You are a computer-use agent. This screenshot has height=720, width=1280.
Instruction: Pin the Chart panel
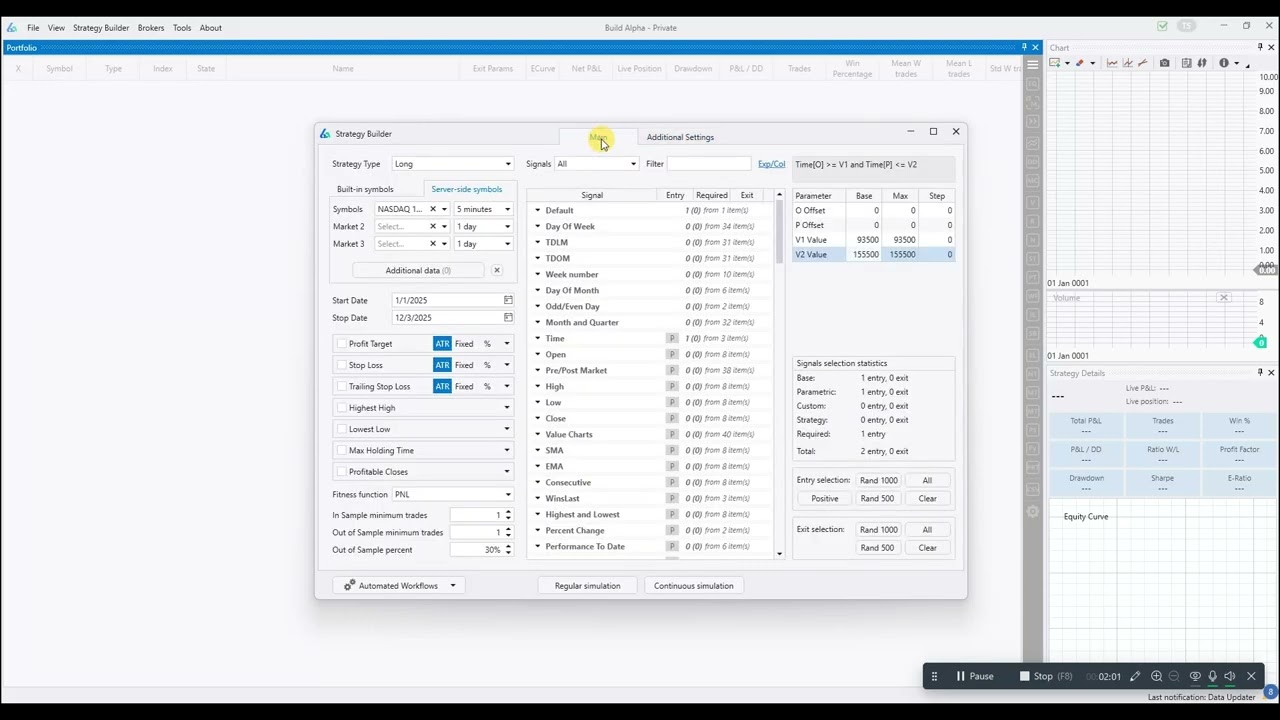[1260, 48]
